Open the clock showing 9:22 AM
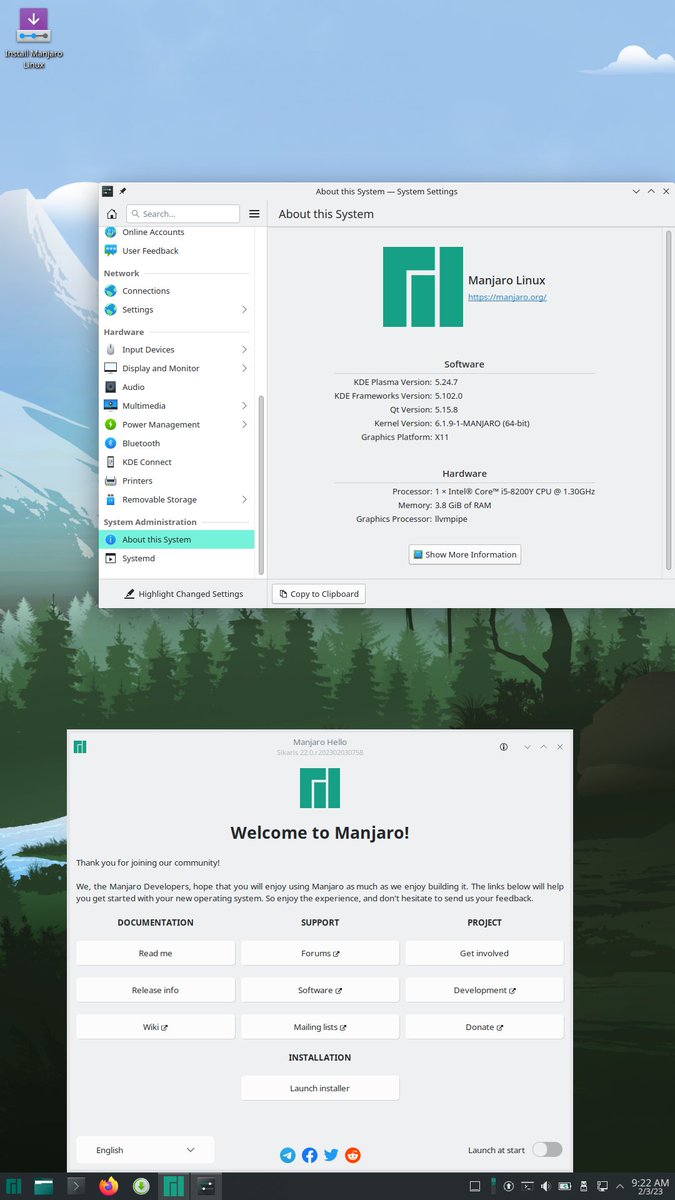The width and height of the screenshot is (675, 1200). pyautogui.click(x=650, y=1186)
